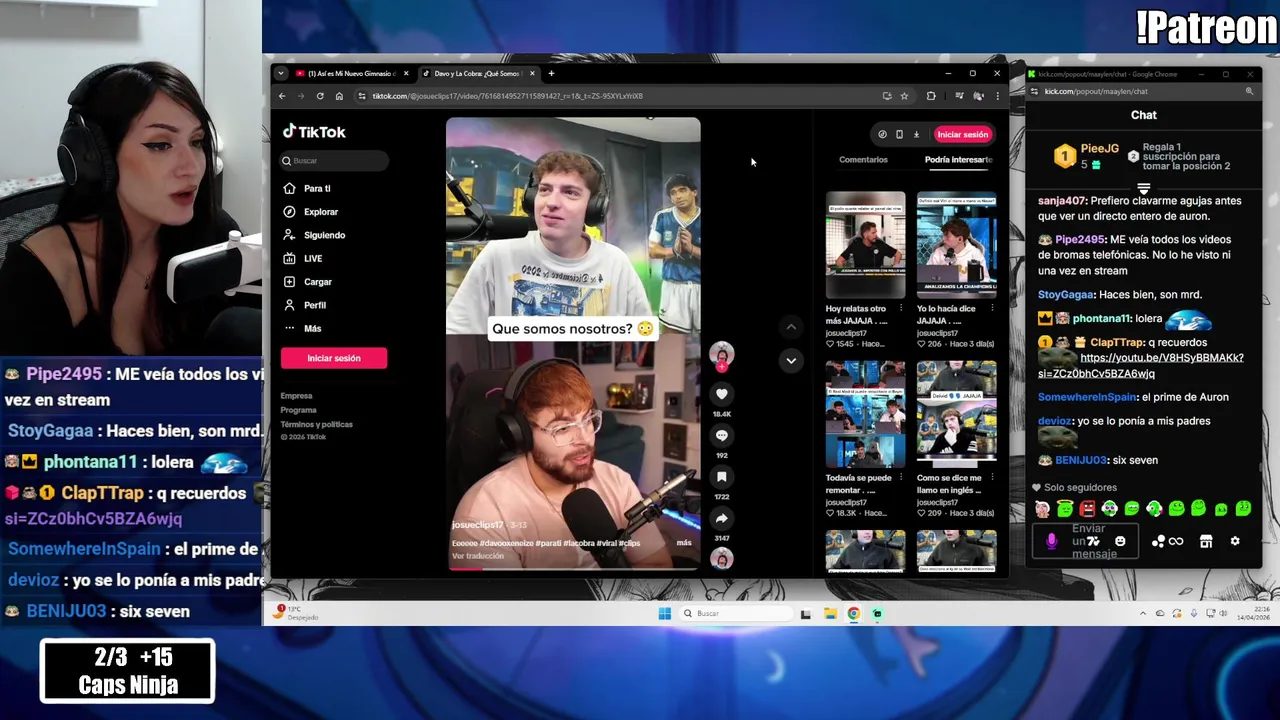Screen dimensions: 1280x720
Task: Click the zoom icon in Kick popout address bar
Action: (1249, 91)
